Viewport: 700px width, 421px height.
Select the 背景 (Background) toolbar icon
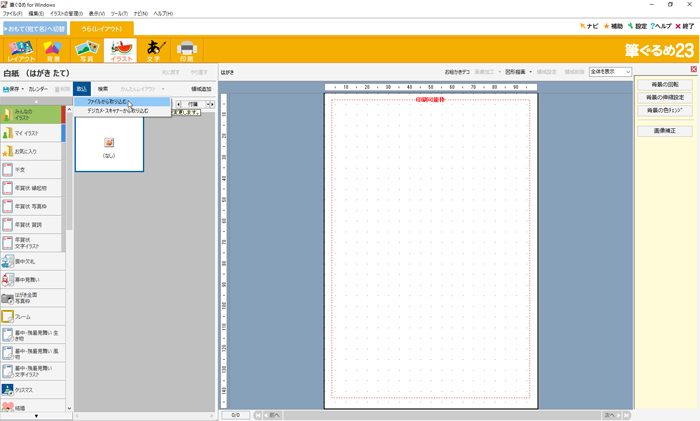coord(52,50)
